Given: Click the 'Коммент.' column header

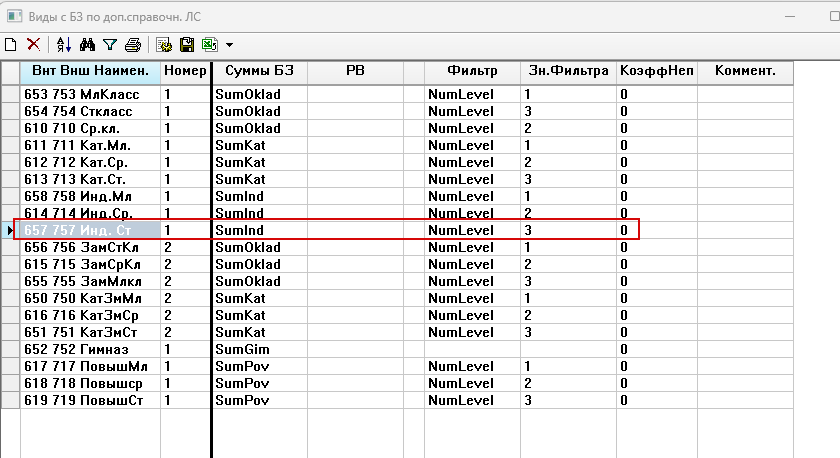Looking at the screenshot, I should click(x=744, y=72).
